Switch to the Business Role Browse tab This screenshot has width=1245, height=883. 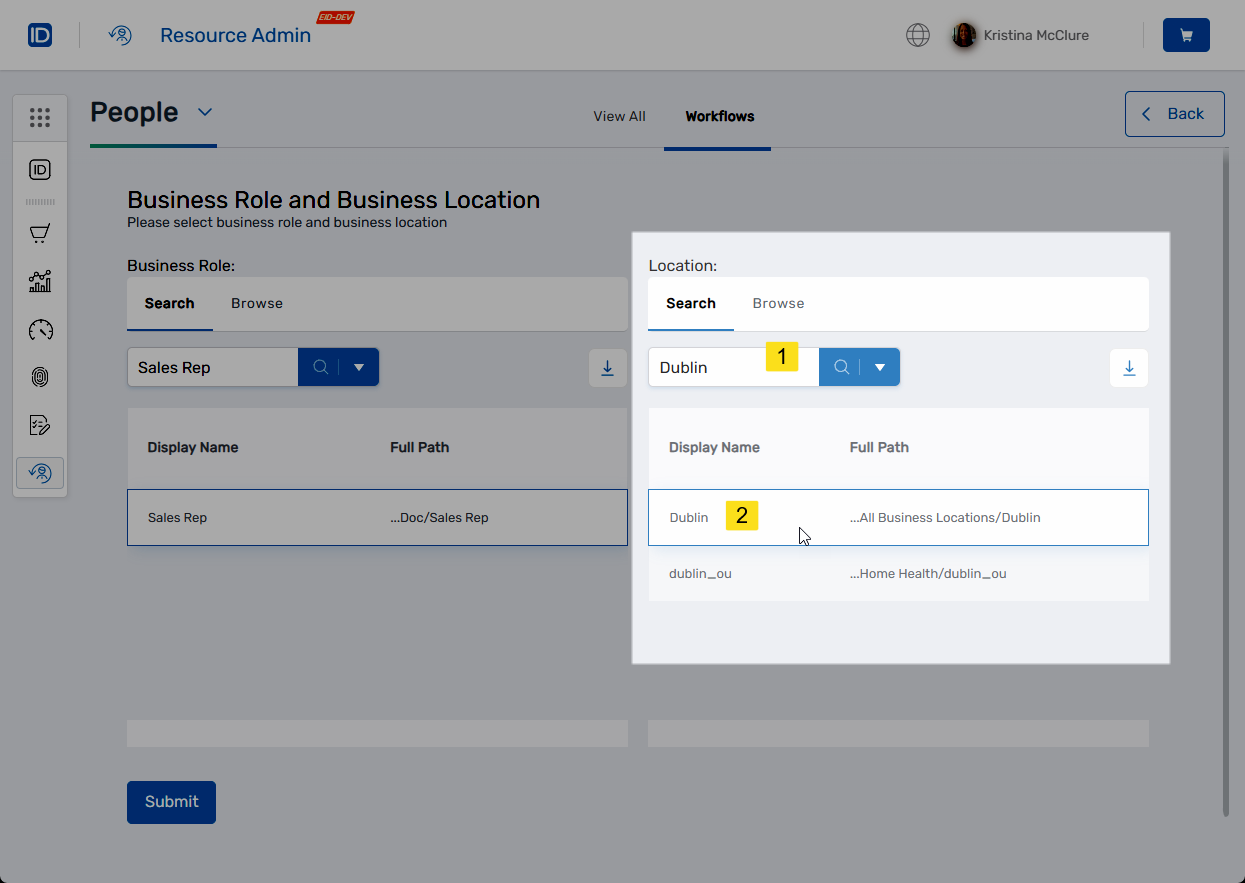click(257, 303)
